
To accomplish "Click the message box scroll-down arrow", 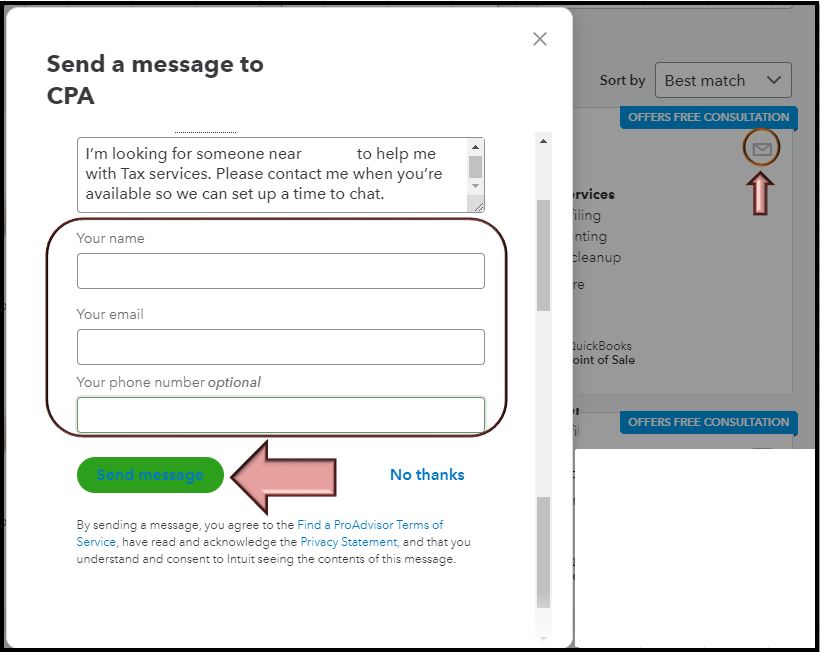I will [475, 186].
